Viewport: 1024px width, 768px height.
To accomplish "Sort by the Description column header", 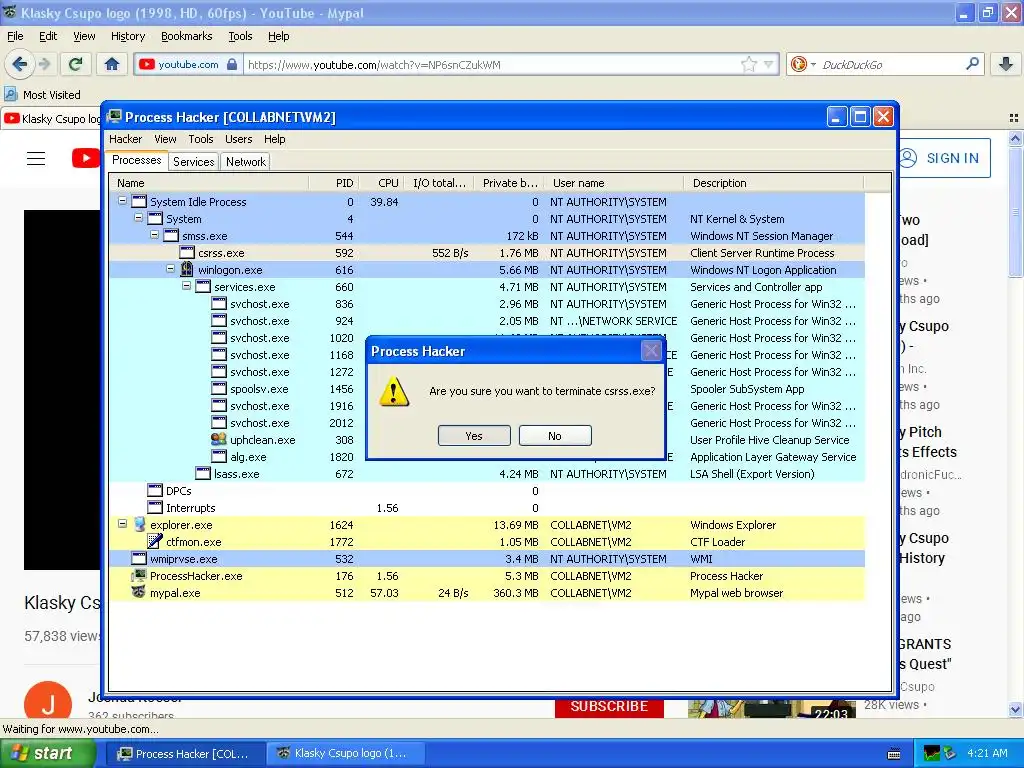I will 773,183.
